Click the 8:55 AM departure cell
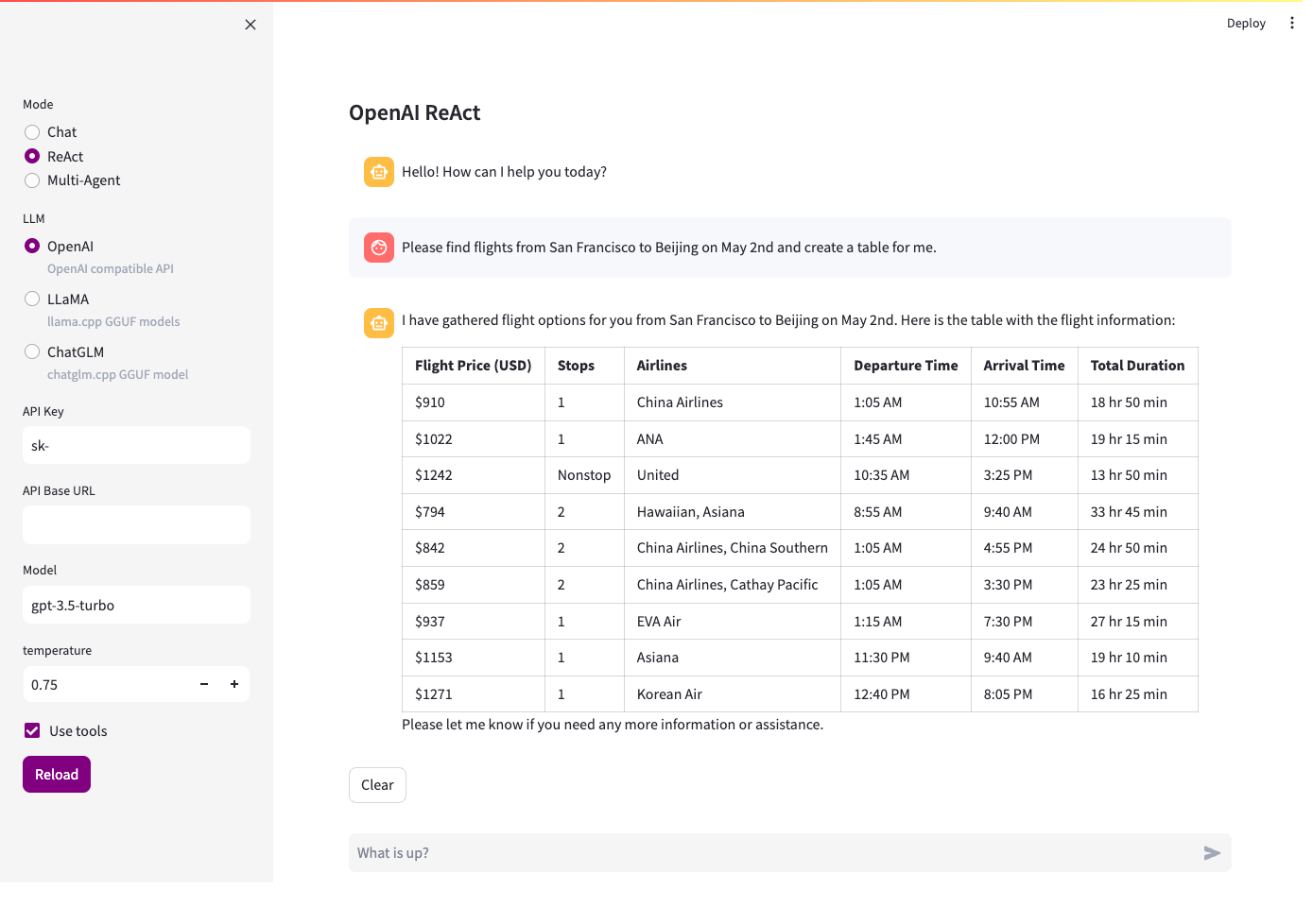 906,512
